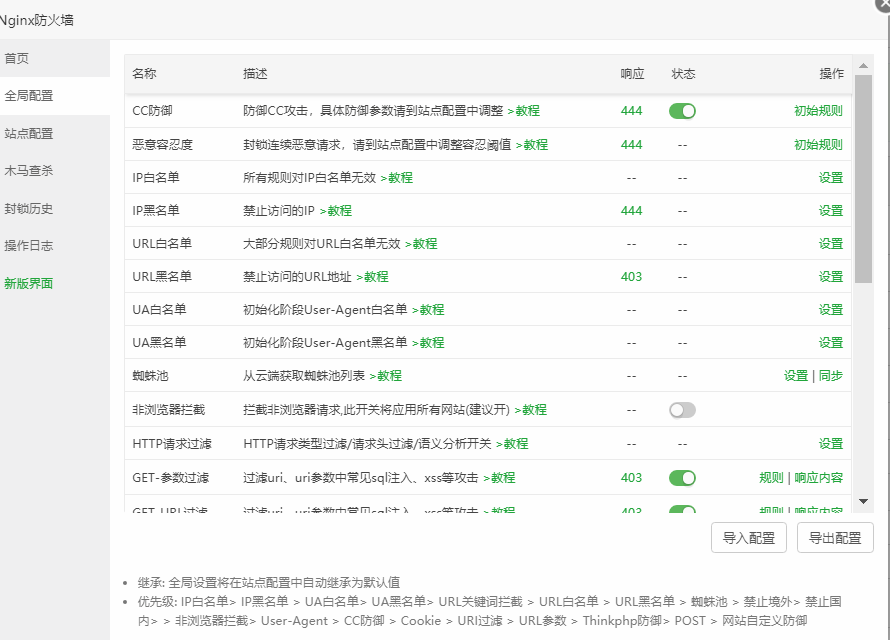
Task: Open 初始规则 for 恶意容忍度 row
Action: [x=818, y=145]
